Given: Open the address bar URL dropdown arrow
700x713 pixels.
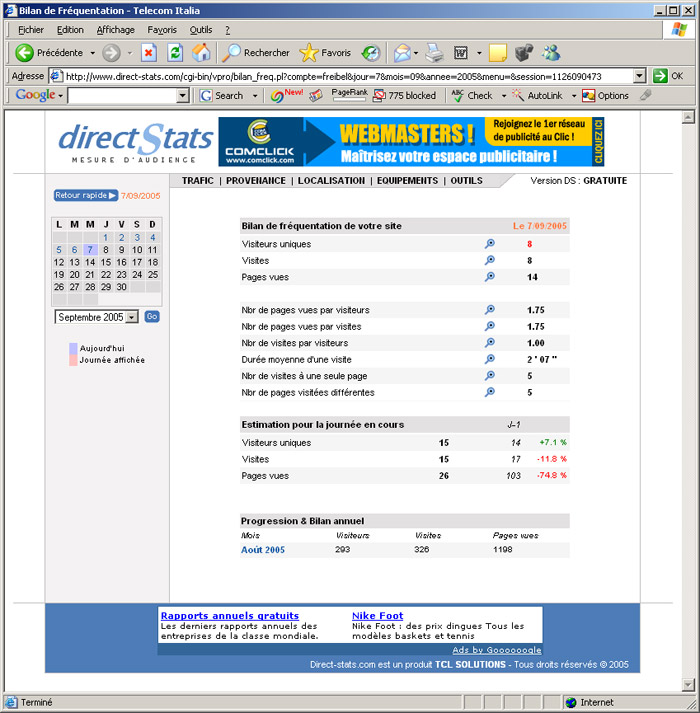Looking at the screenshot, I should (639, 76).
